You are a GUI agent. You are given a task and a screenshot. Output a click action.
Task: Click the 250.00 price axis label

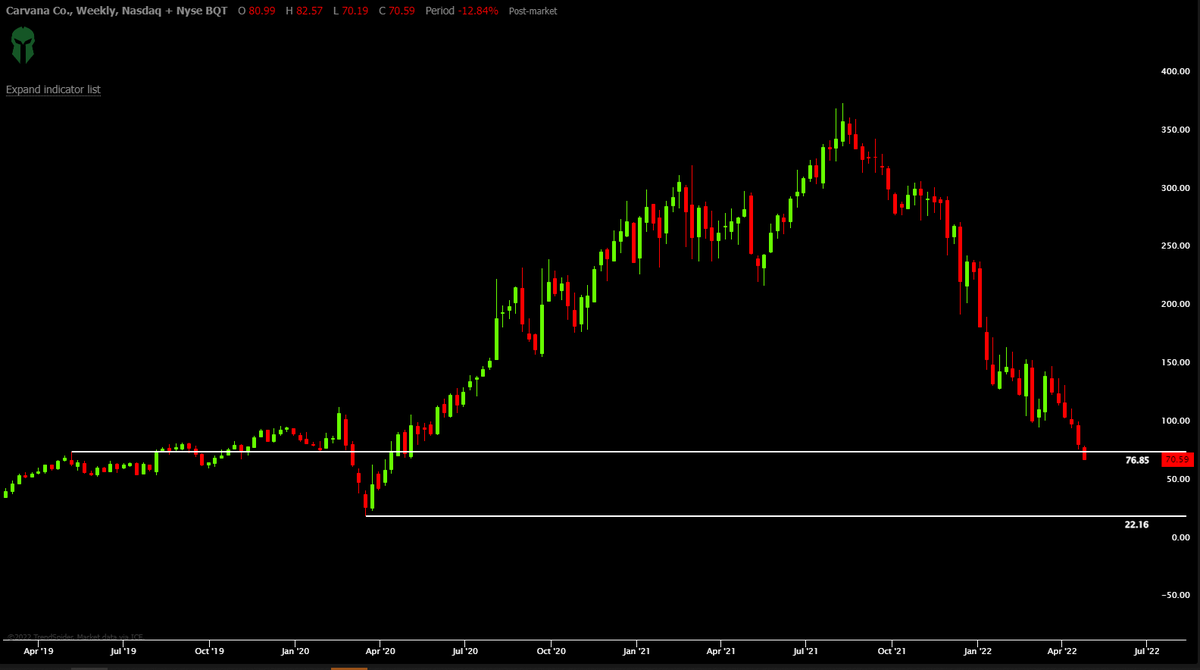tap(1174, 246)
